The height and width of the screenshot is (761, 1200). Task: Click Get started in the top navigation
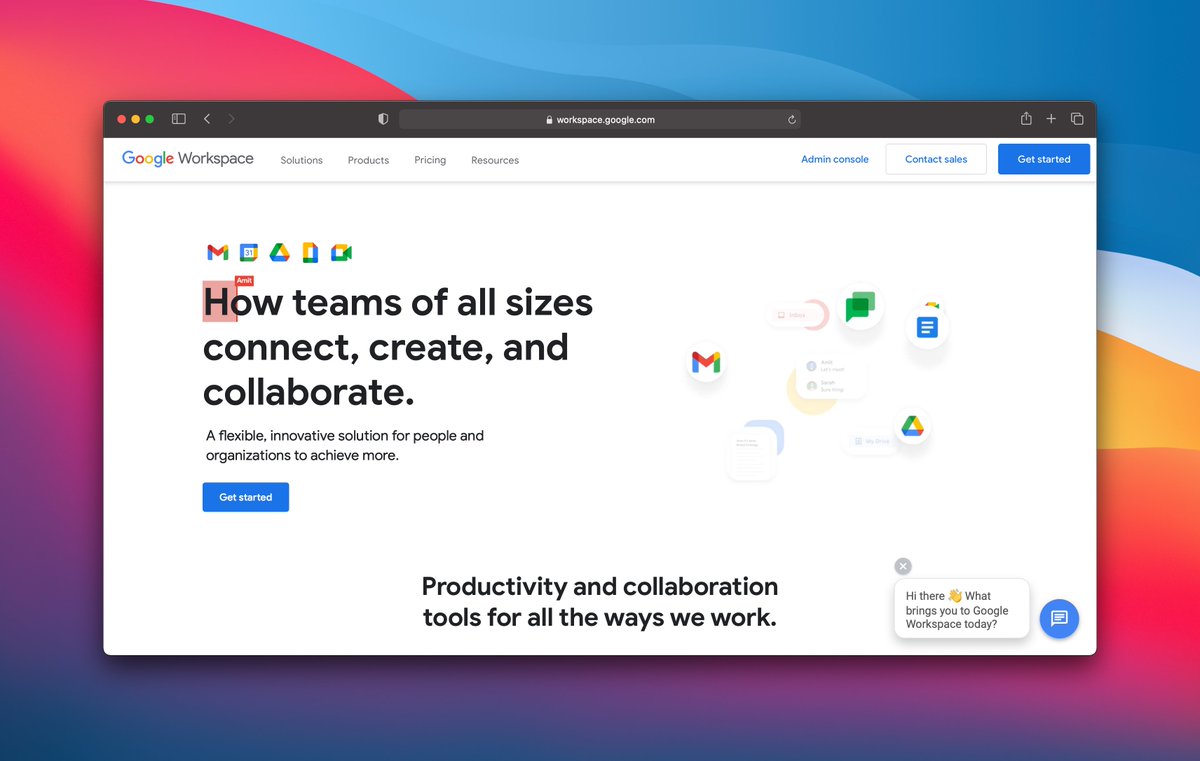[x=1044, y=159]
